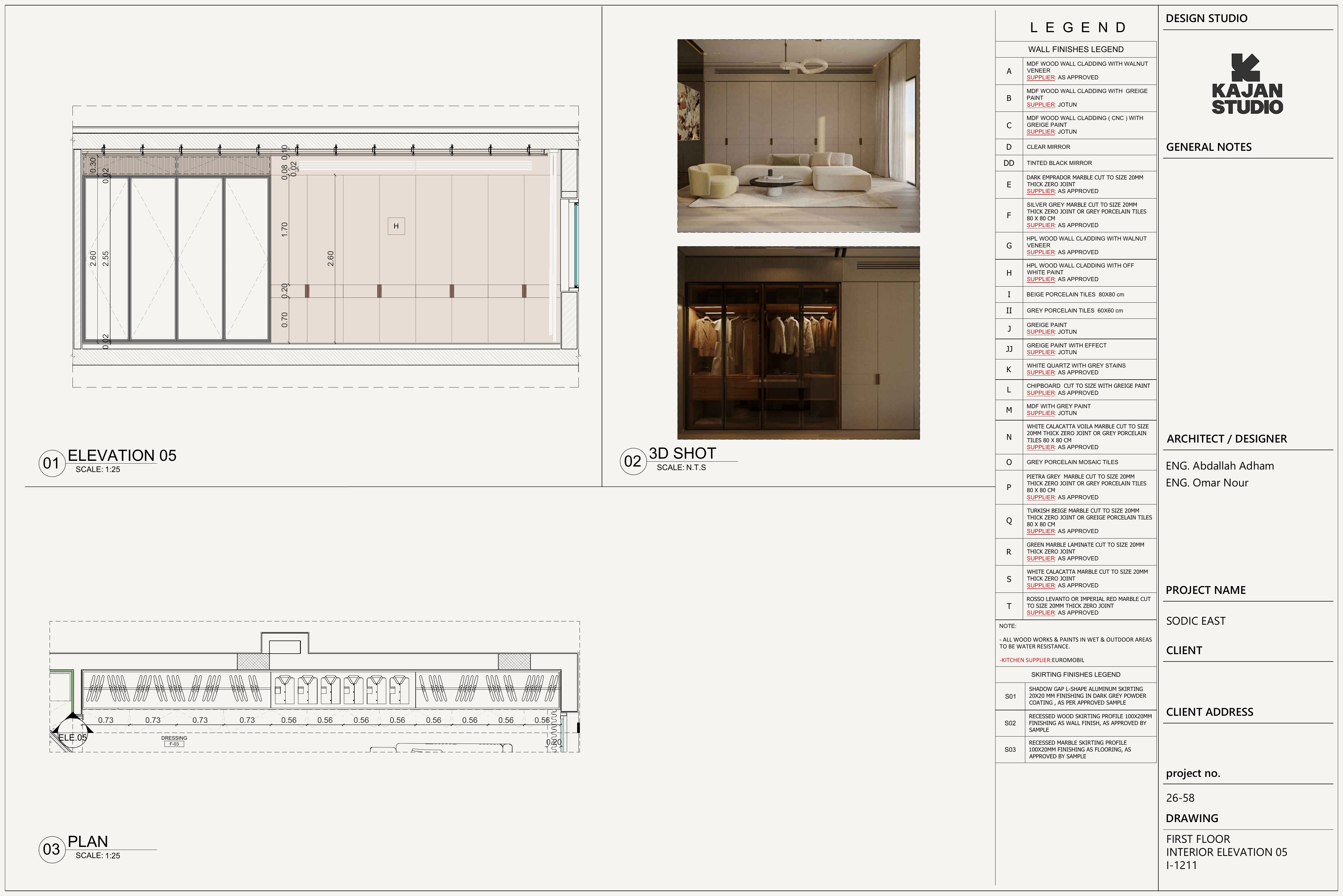The width and height of the screenshot is (1343, 896).
Task: Select the SCALE: N.T.S label
Action: click(x=681, y=467)
